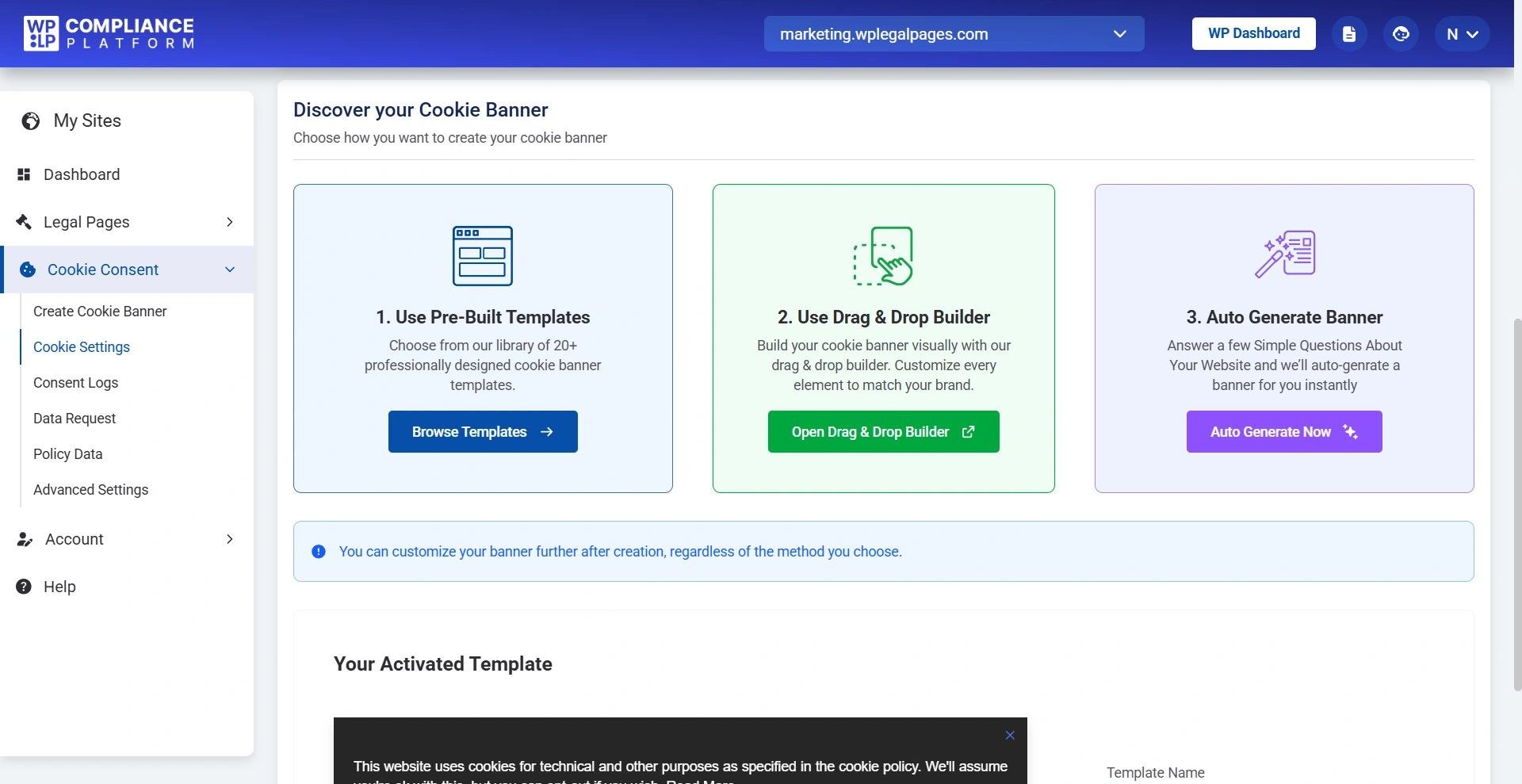1522x784 pixels.
Task: Go to My Sites
Action: pyautogui.click(x=87, y=120)
